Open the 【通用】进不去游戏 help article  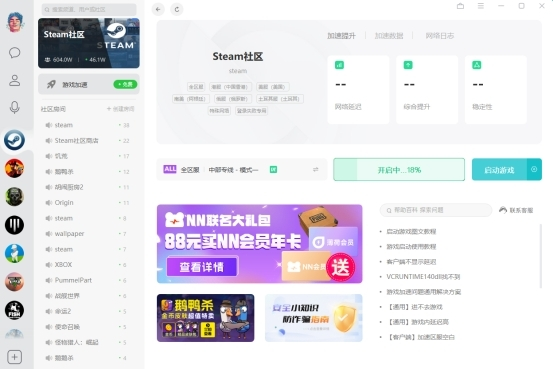pos(415,307)
